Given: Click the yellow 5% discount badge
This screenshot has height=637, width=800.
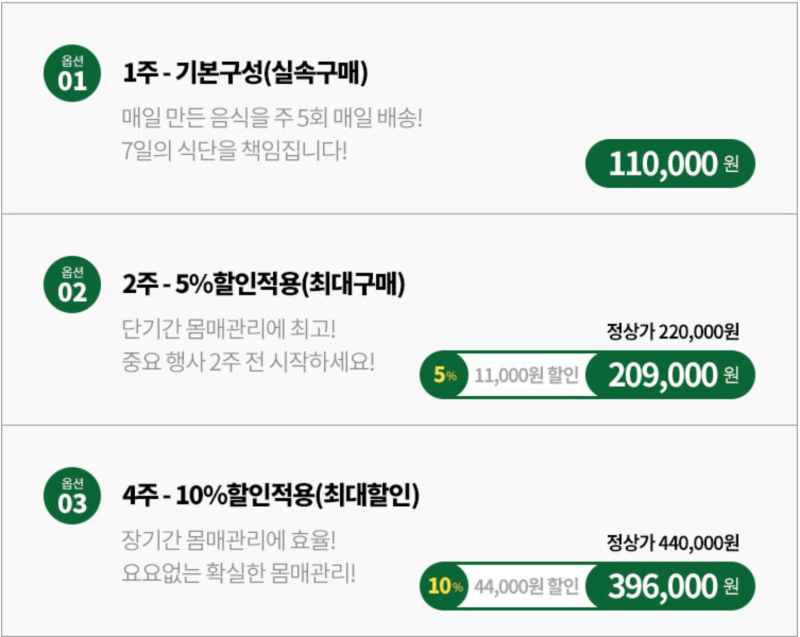Looking at the screenshot, I should pos(445,375).
